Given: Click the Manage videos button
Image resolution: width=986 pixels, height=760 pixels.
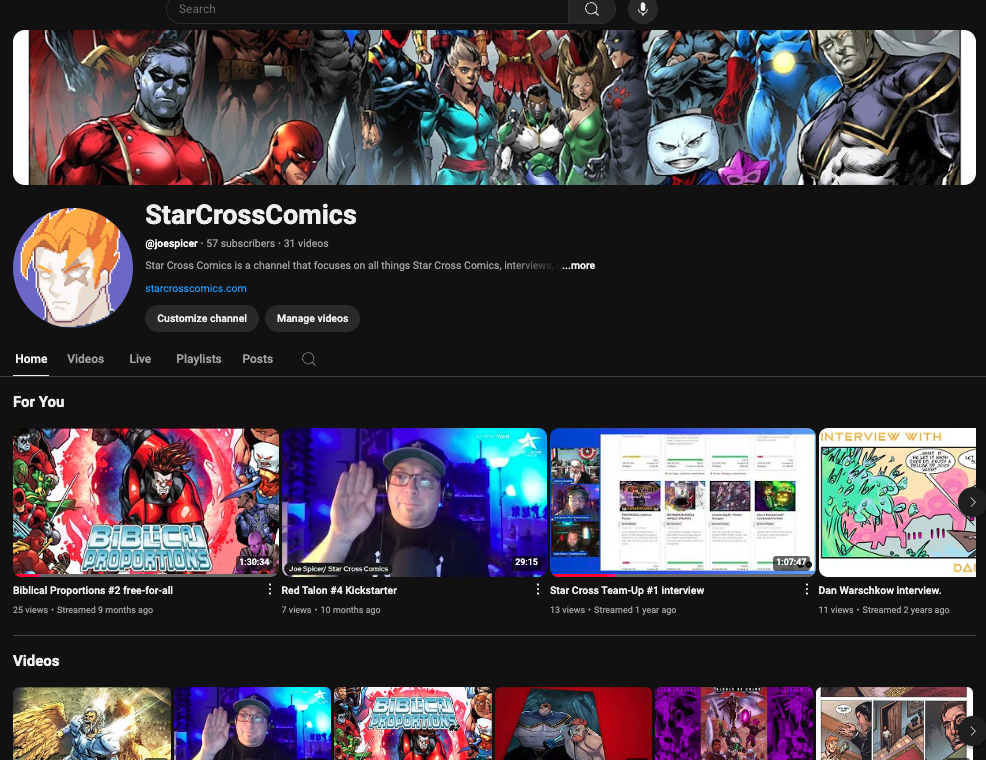Looking at the screenshot, I should (x=313, y=319).
